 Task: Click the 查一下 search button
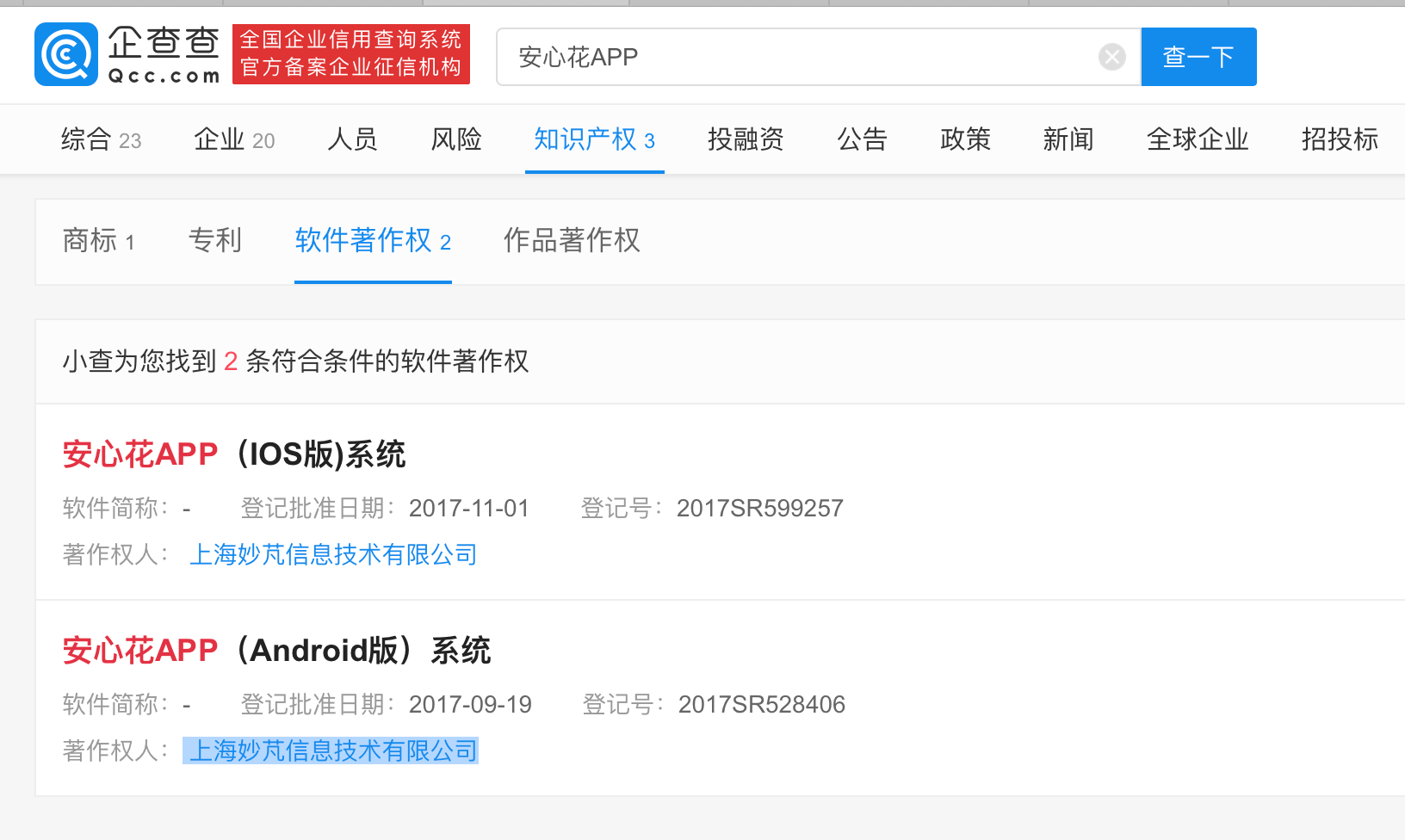tap(1198, 56)
